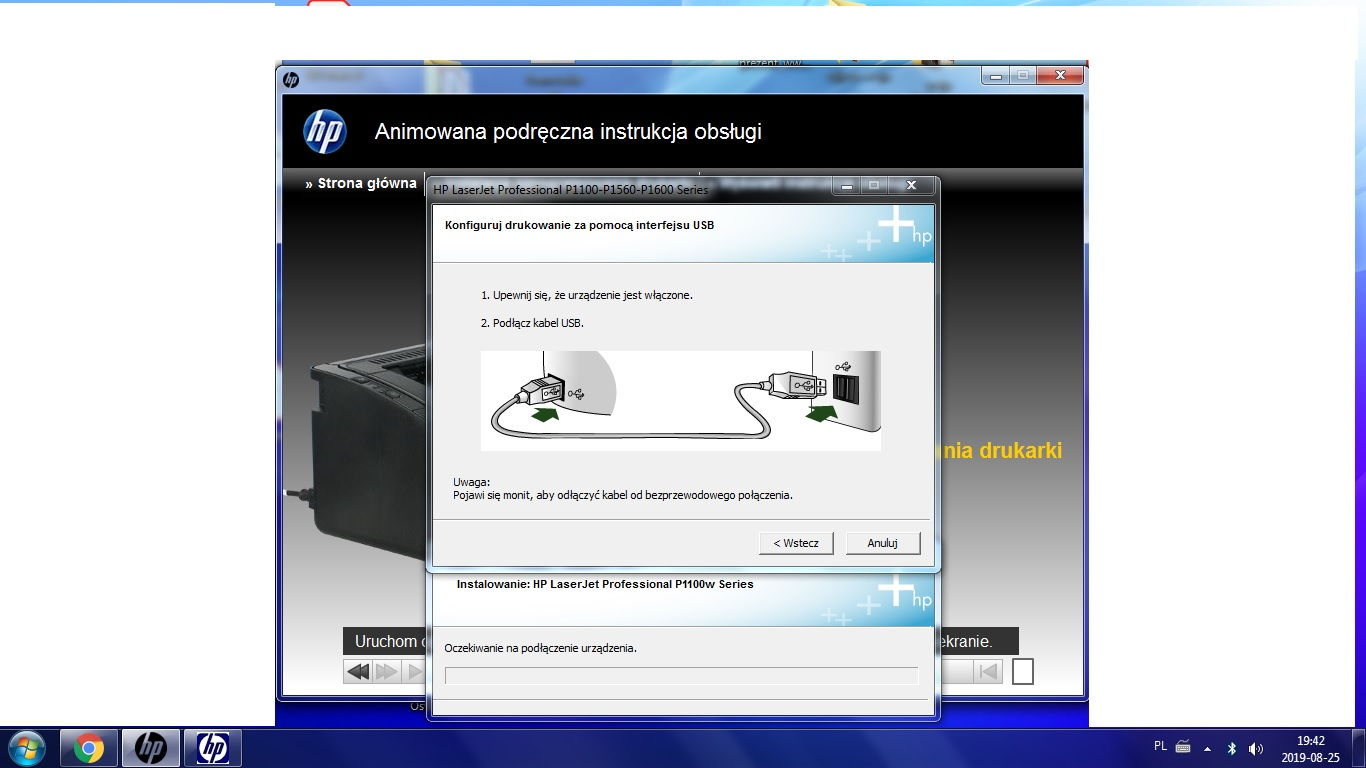Screen dimensions: 1366x768
Task: Click the USB cable connection illustration
Action: click(681, 400)
